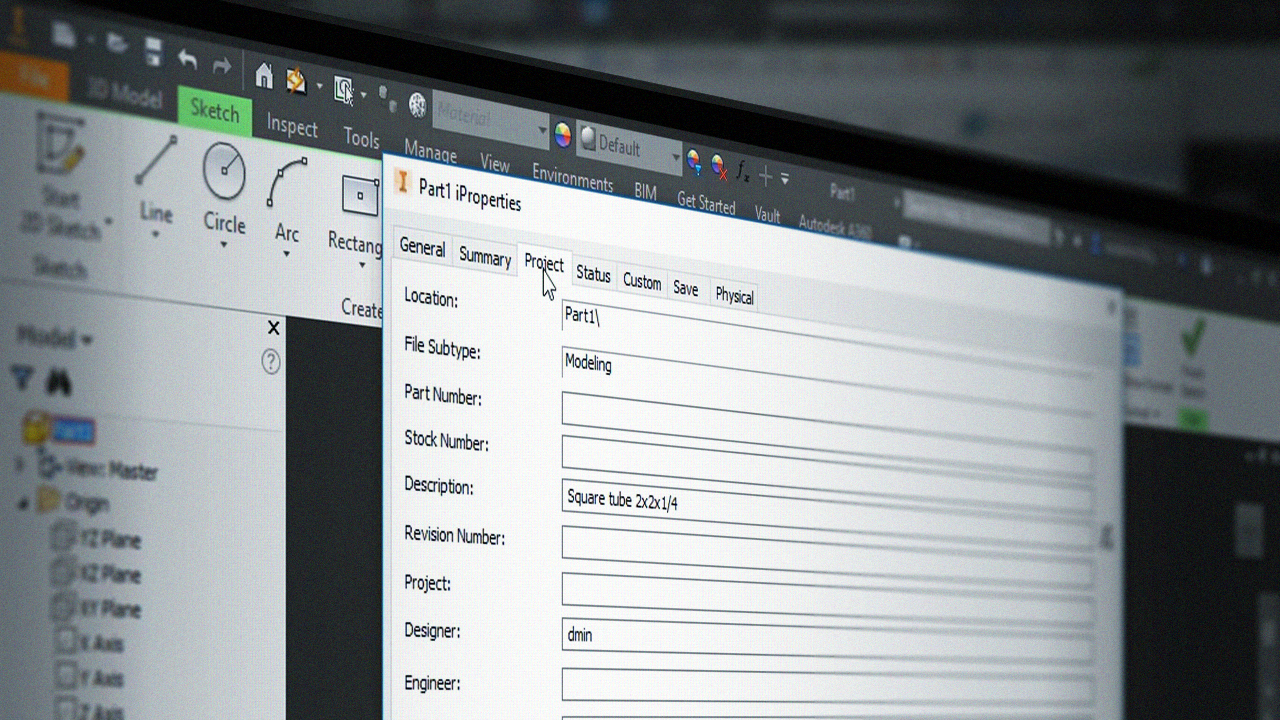The width and height of the screenshot is (1280, 720).
Task: Switch to the Get Started ribbon tab
Action: coord(706,202)
